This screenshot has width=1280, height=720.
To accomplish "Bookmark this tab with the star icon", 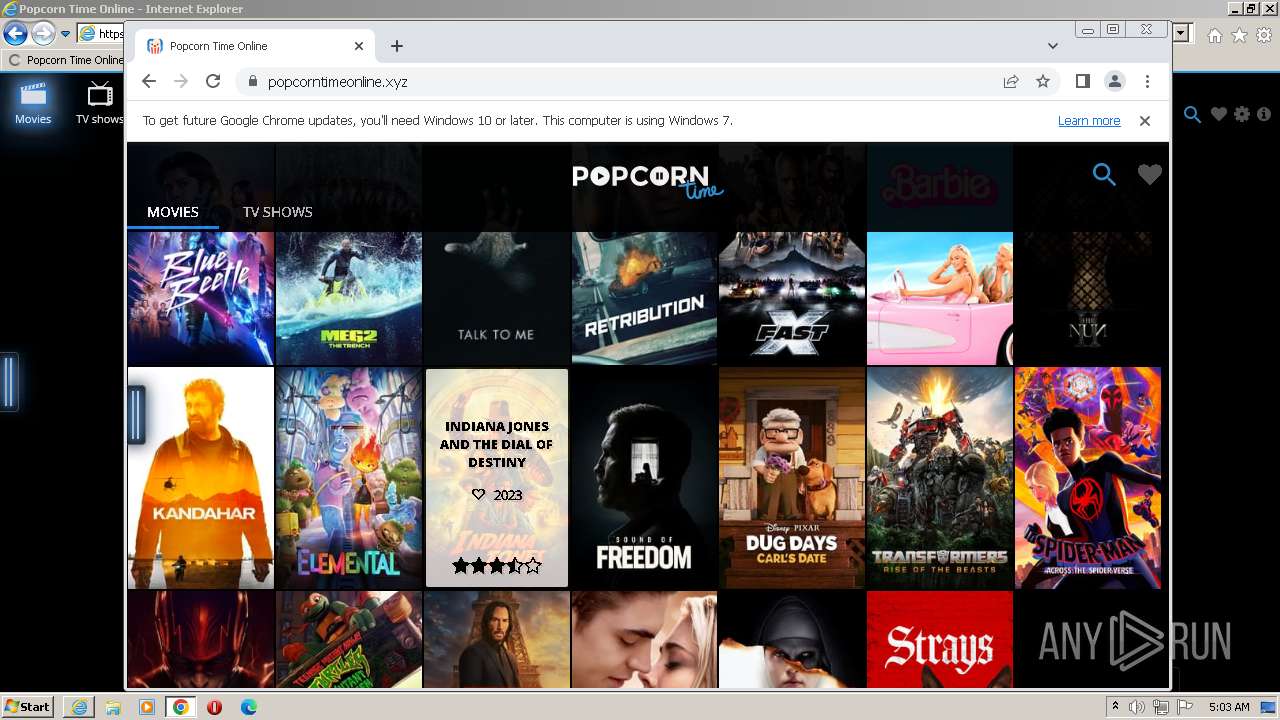I will (x=1043, y=81).
